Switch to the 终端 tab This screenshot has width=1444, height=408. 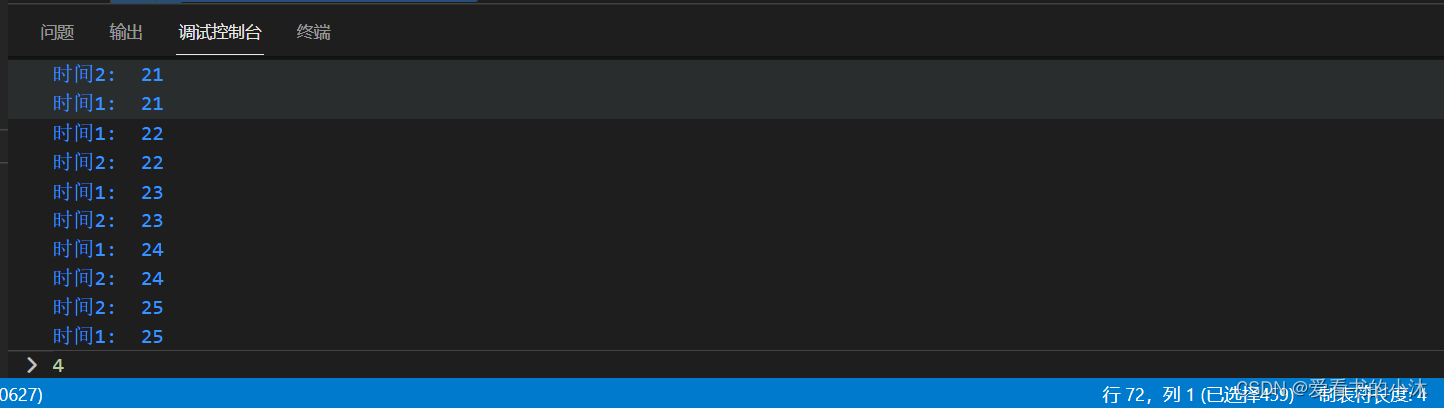pyautogui.click(x=314, y=33)
